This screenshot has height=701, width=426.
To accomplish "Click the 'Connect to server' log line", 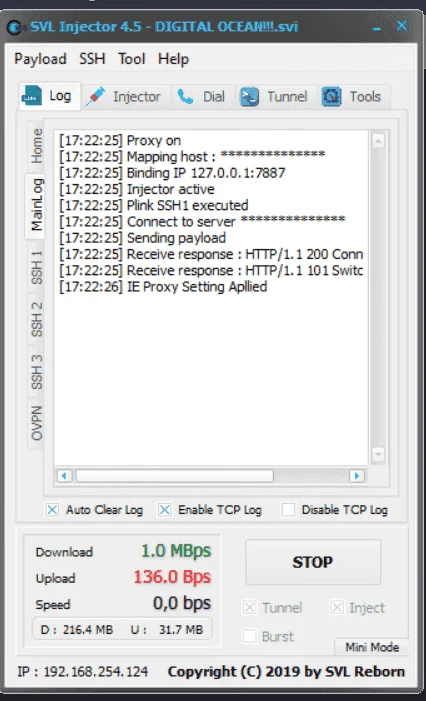I will tap(202, 221).
